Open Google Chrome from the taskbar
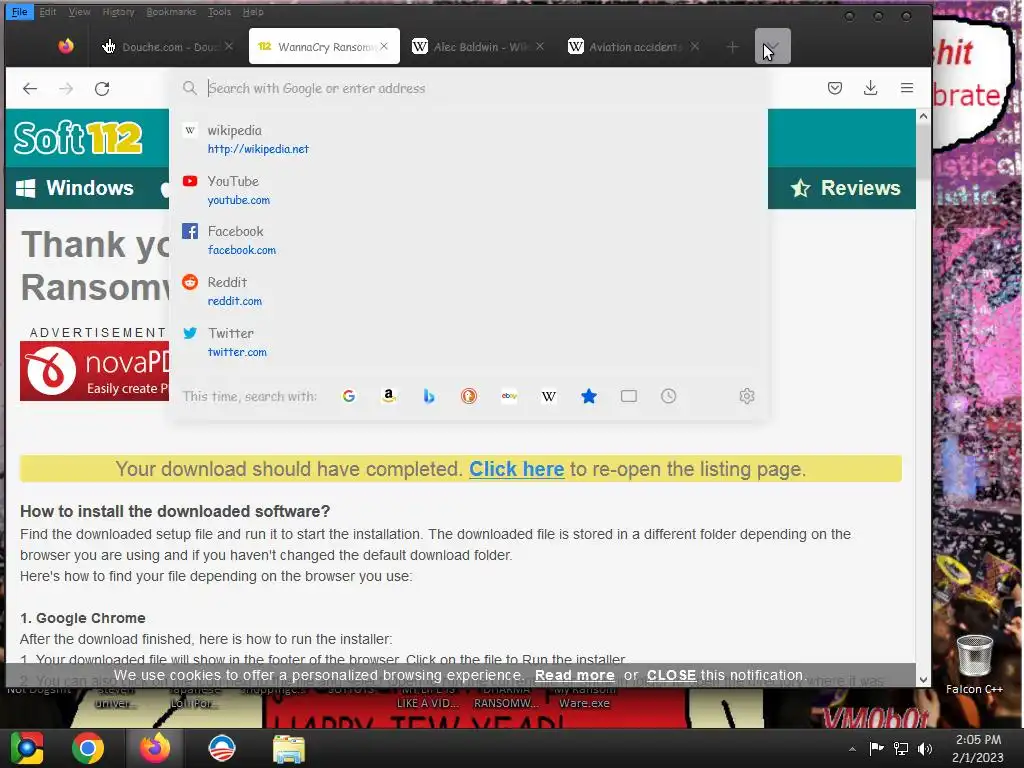The width and height of the screenshot is (1024, 768). (88, 748)
